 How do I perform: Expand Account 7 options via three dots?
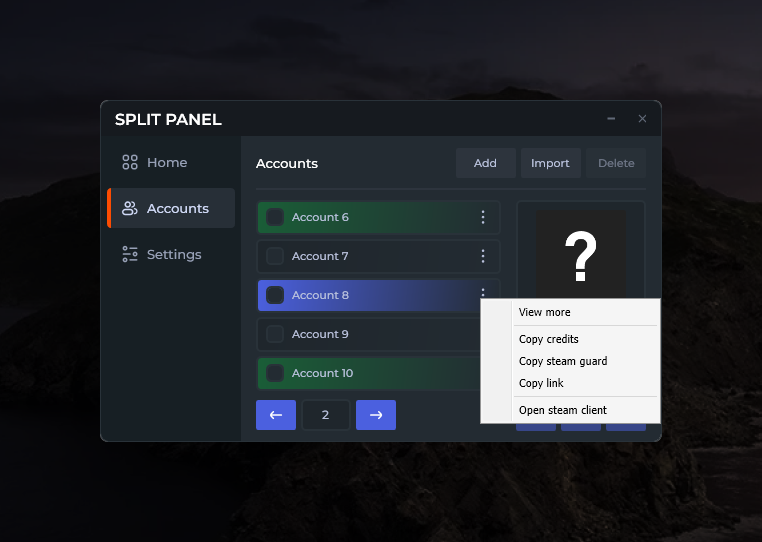(x=483, y=256)
